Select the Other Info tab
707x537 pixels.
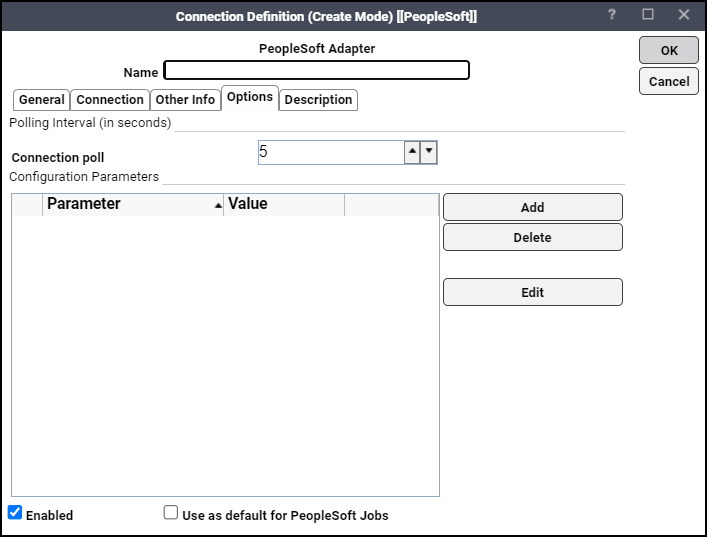tap(185, 100)
